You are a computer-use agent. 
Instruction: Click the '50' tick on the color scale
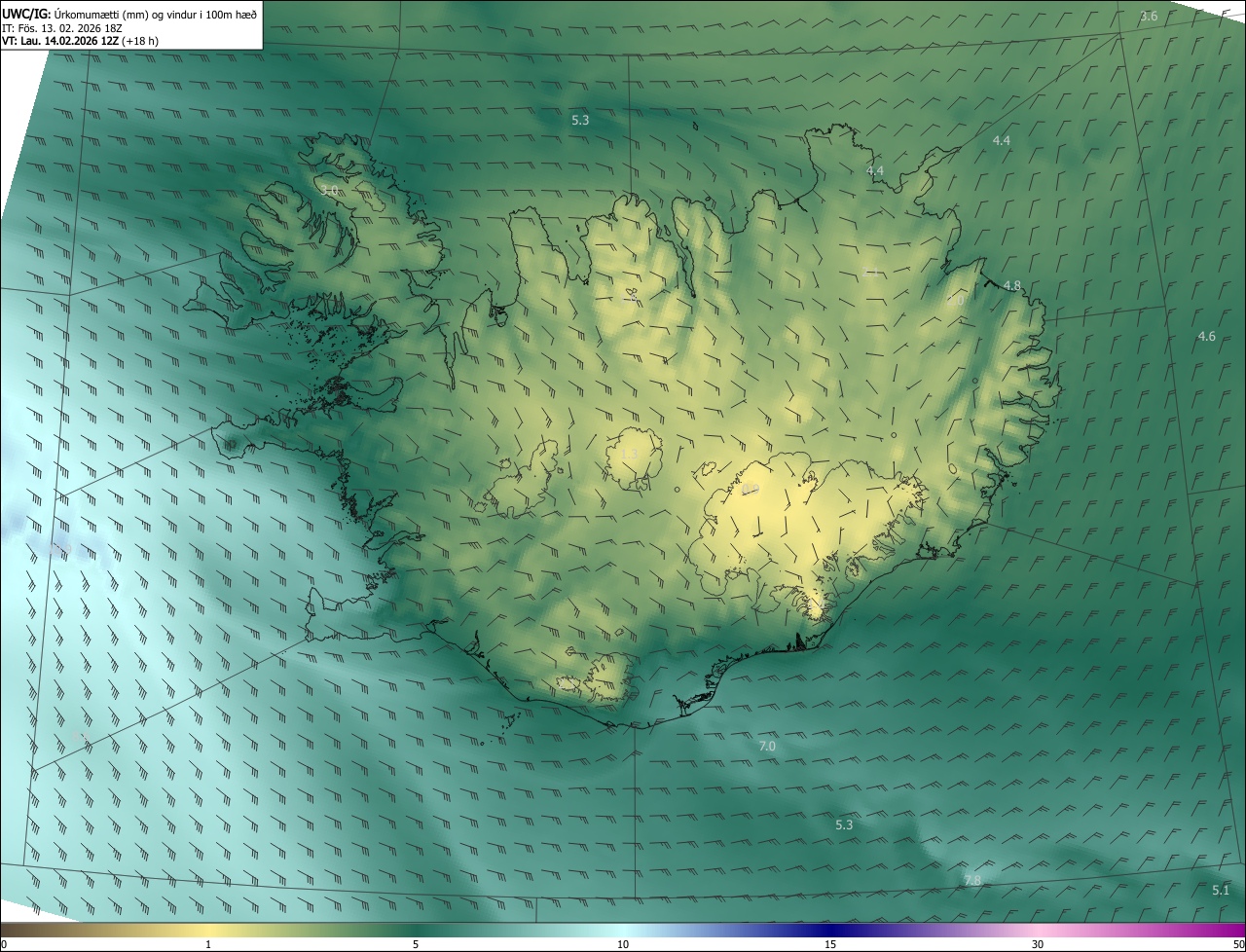click(x=1238, y=944)
